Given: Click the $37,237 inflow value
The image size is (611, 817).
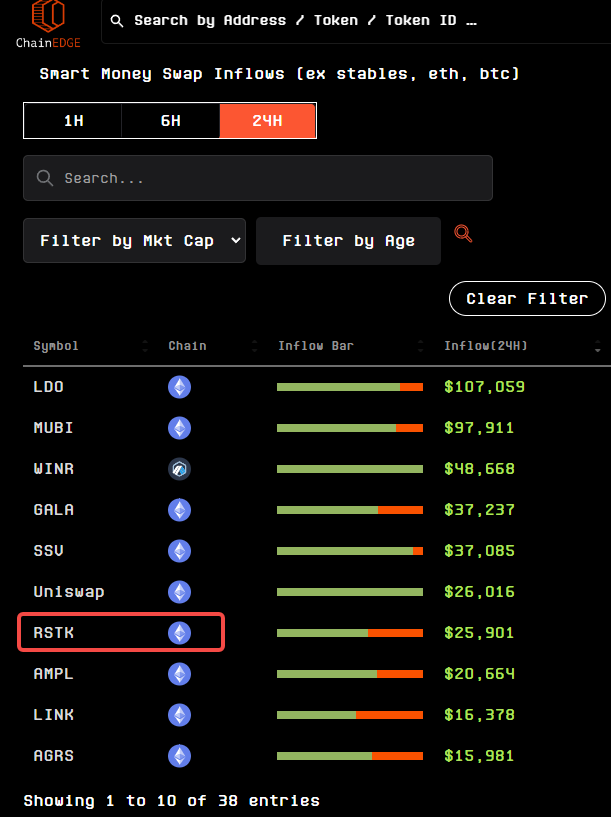Looking at the screenshot, I should [x=479, y=510].
